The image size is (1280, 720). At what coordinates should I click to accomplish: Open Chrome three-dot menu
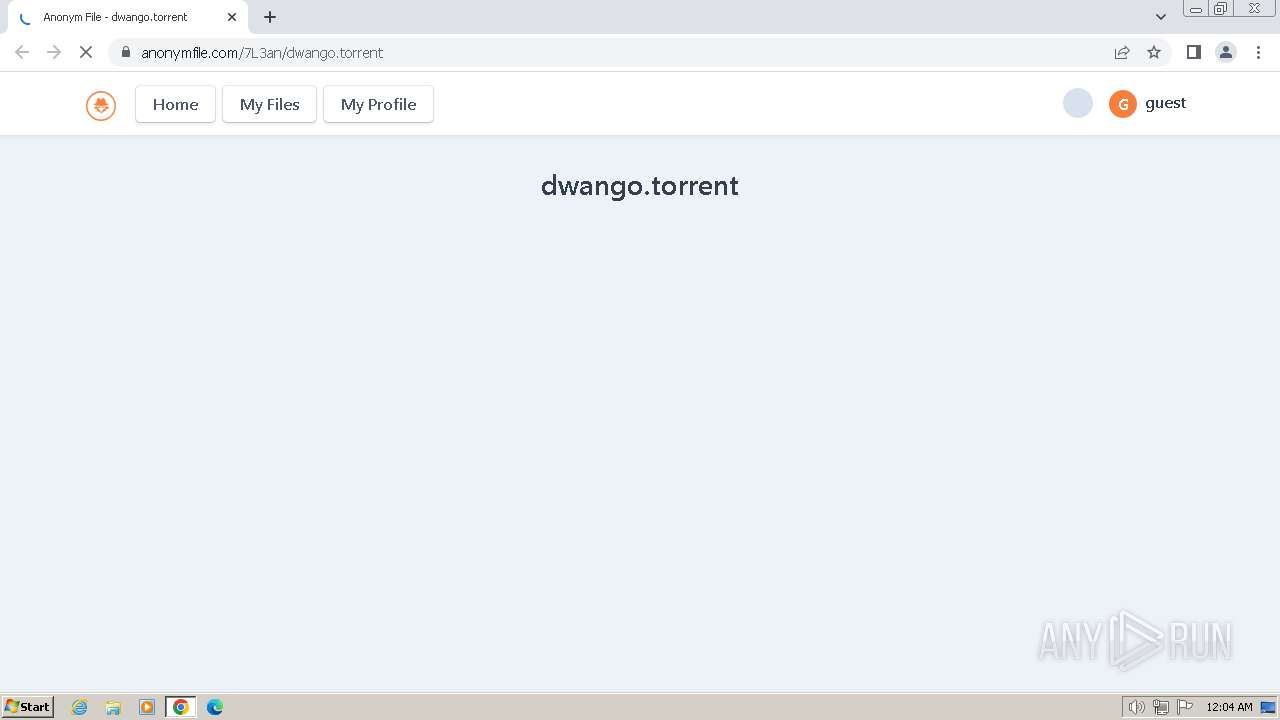pos(1258,52)
